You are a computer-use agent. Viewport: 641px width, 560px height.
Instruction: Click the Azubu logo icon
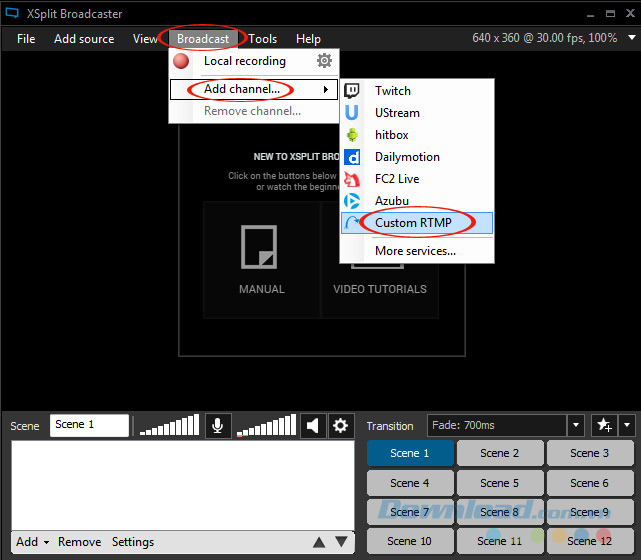click(x=352, y=201)
